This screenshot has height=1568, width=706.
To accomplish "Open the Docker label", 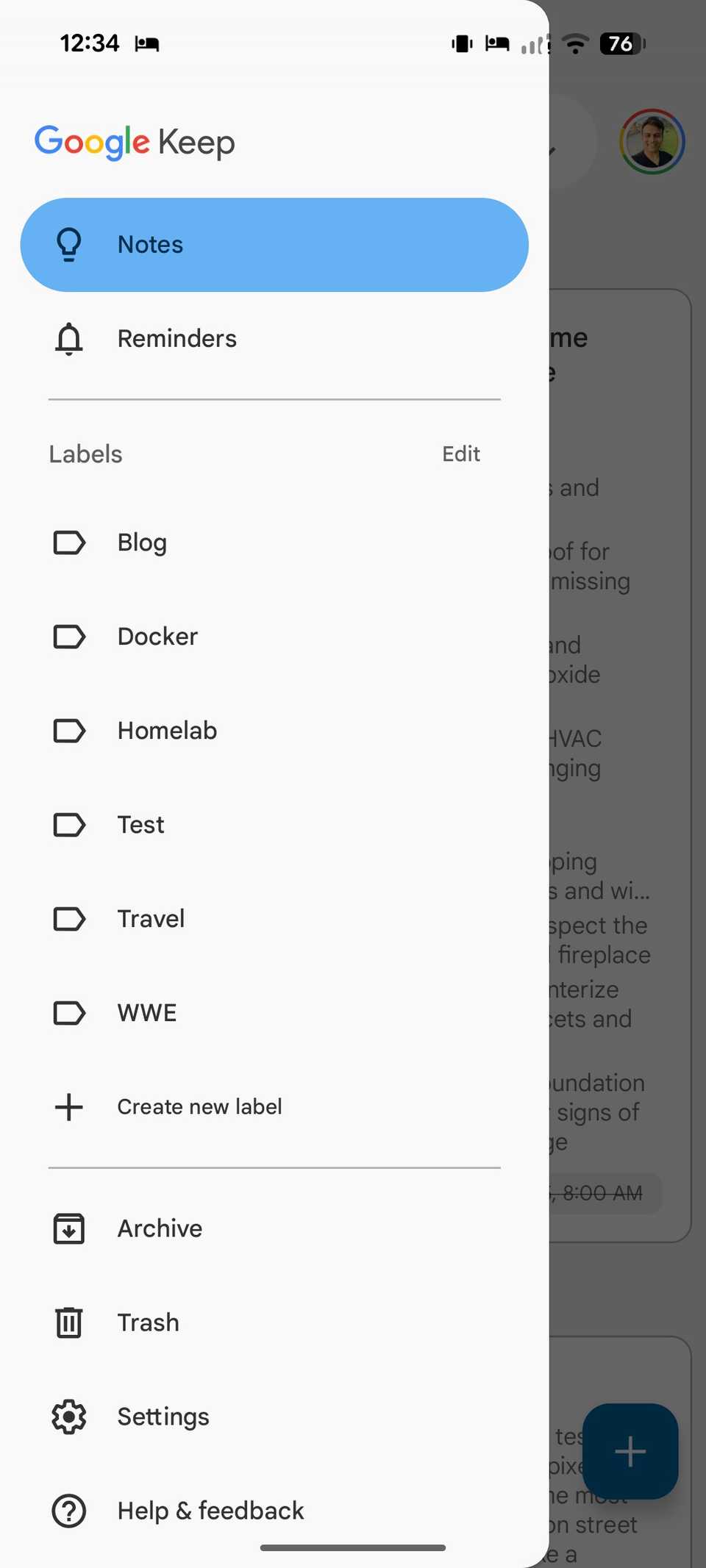I will pos(157,637).
